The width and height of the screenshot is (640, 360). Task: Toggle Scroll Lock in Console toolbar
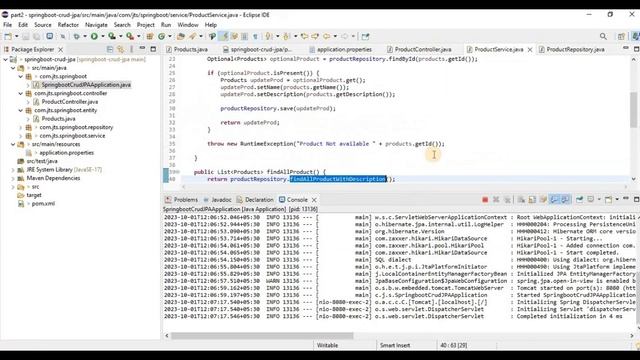pyautogui.click(x=532, y=200)
